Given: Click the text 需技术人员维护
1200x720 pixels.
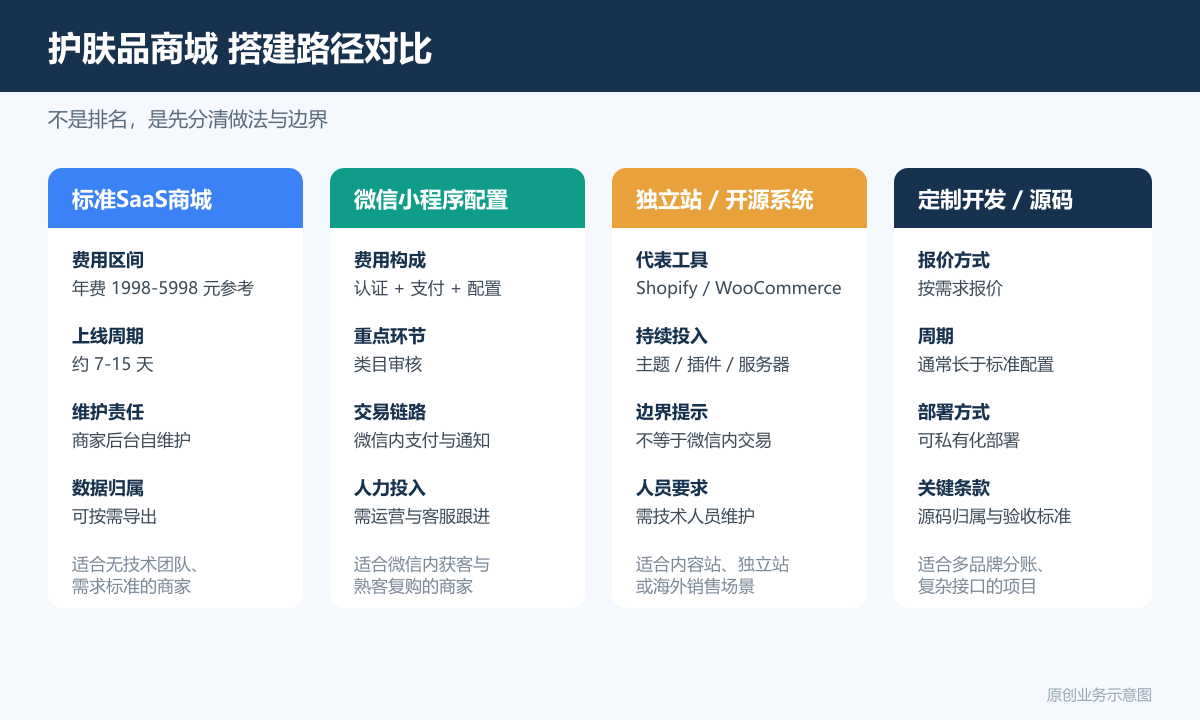Looking at the screenshot, I should click(695, 516).
